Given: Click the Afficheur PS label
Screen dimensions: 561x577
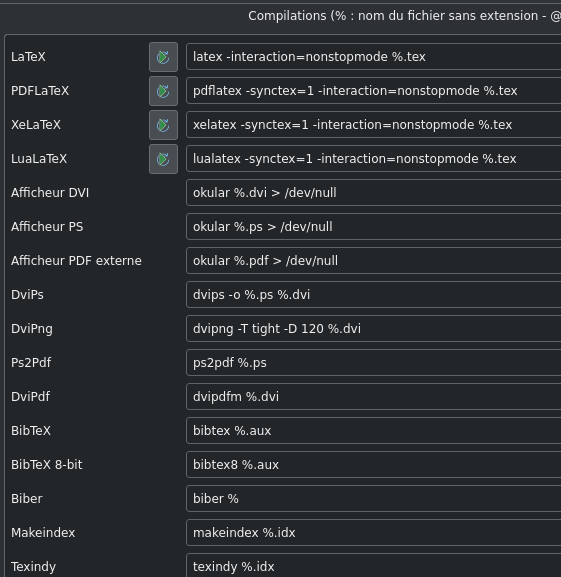Looking at the screenshot, I should click(47, 227).
